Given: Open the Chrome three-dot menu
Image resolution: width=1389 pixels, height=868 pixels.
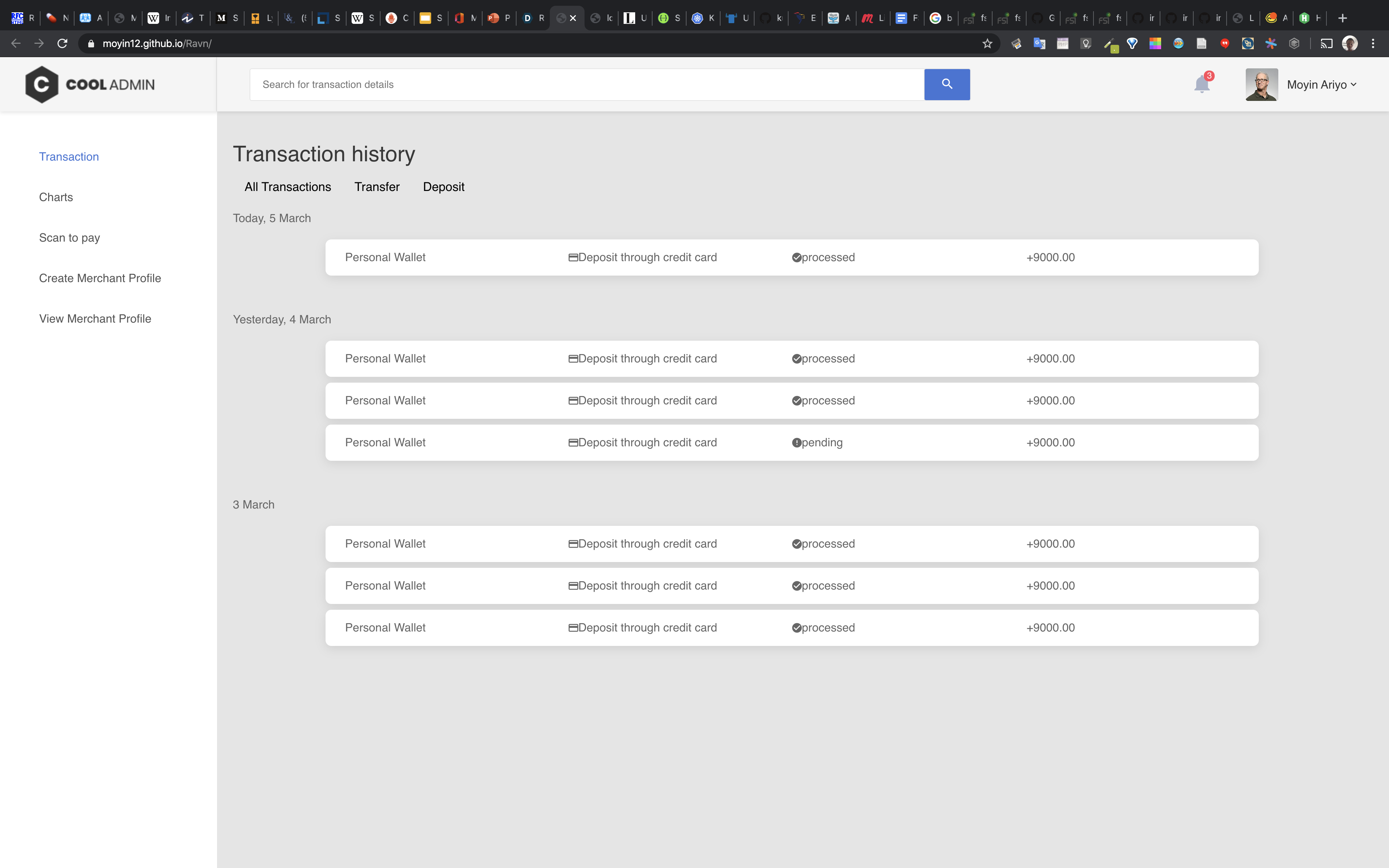Looking at the screenshot, I should click(x=1373, y=44).
